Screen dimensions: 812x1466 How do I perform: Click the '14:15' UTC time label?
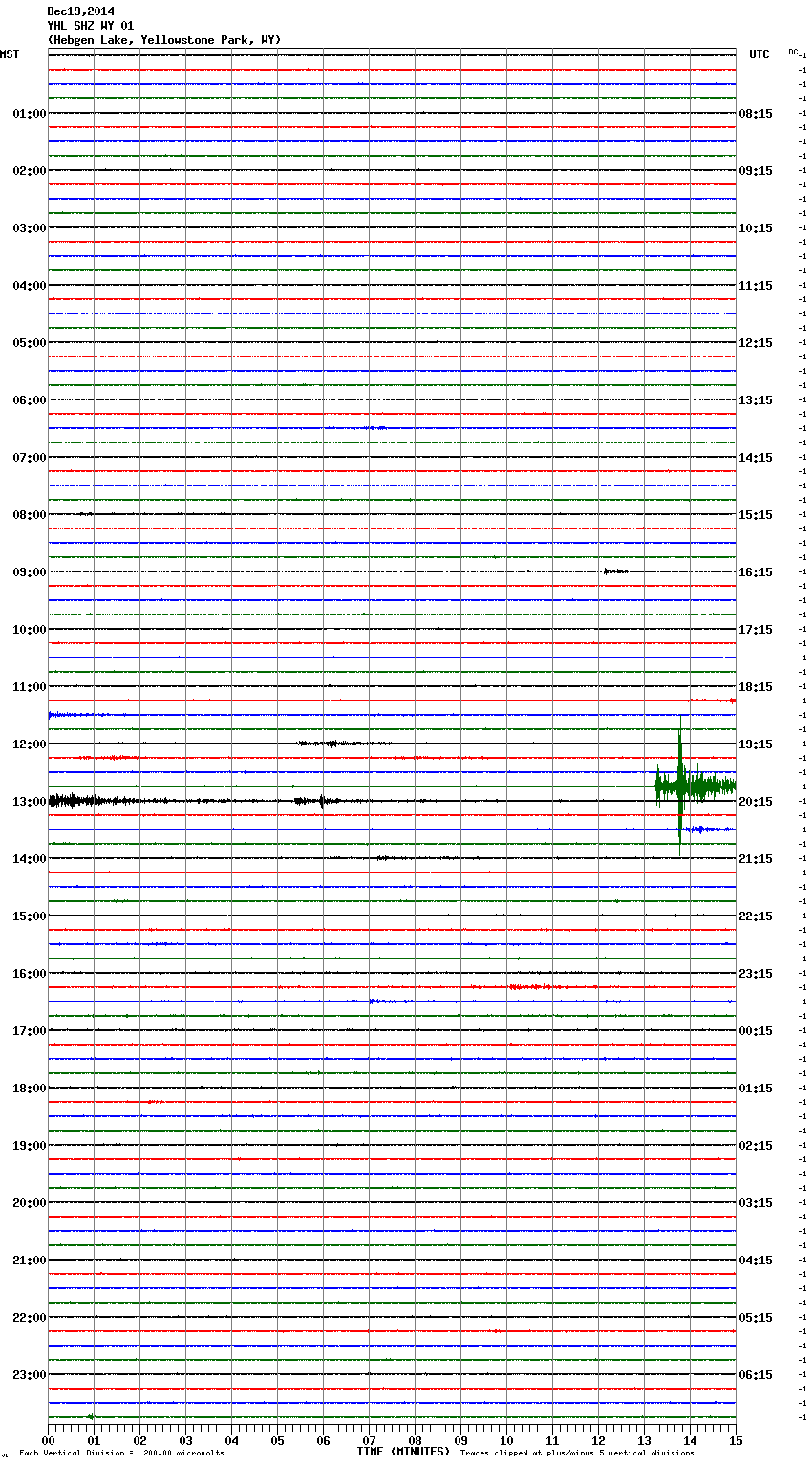tap(756, 458)
